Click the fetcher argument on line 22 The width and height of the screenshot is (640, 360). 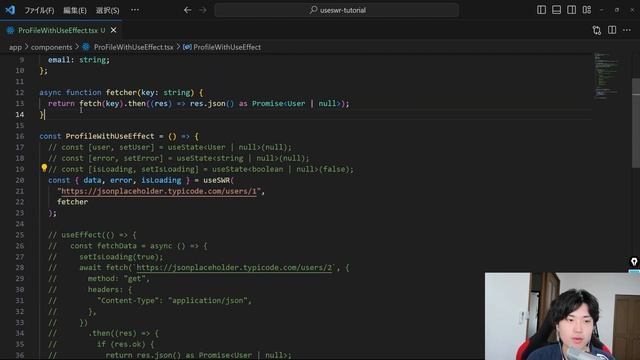[73, 202]
